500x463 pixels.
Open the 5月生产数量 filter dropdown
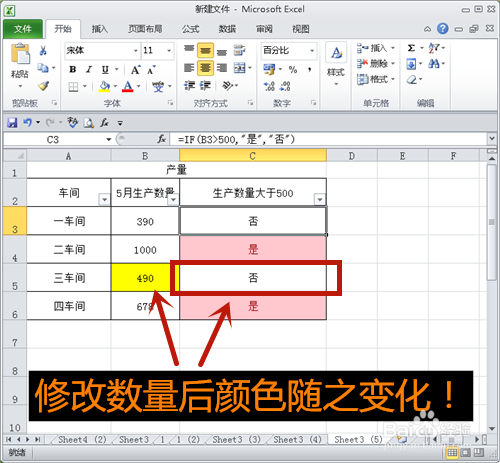click(174, 200)
